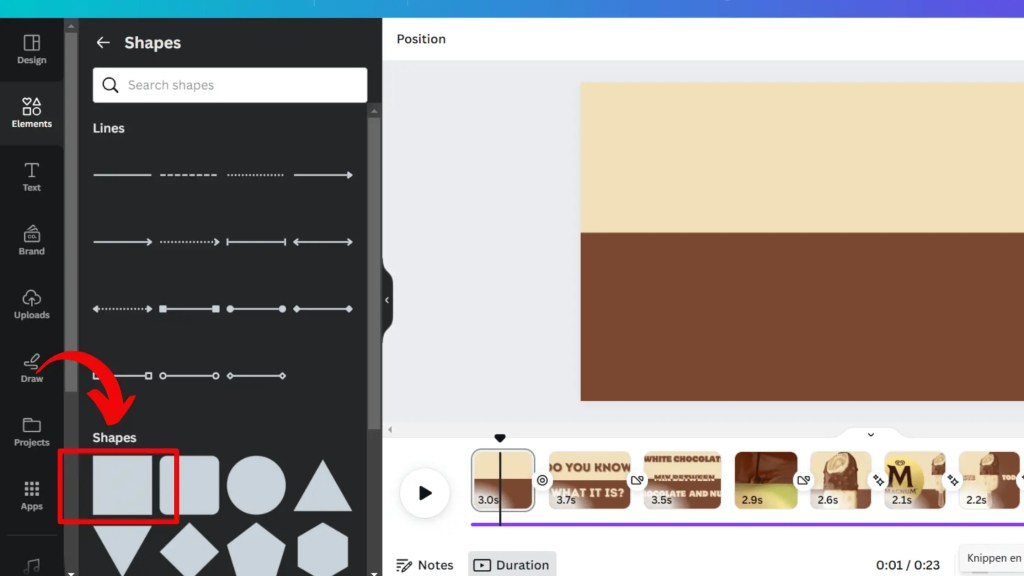Select the circle shape
1024x576 pixels.
tap(257, 486)
